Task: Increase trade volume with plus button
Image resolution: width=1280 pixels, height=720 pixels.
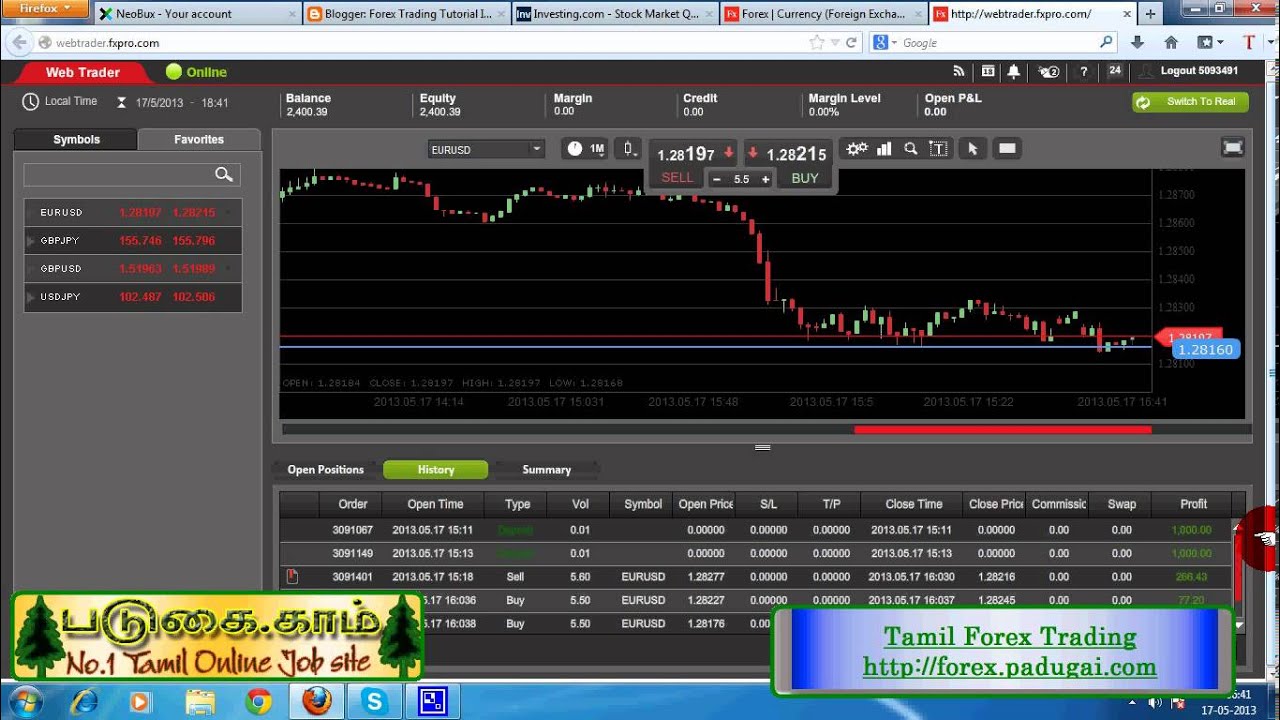Action: pyautogui.click(x=765, y=179)
